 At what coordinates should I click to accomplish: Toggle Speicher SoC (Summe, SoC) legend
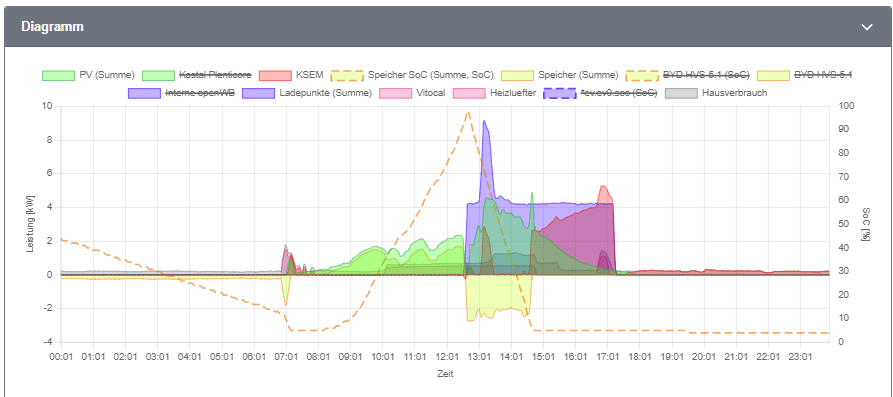(412, 75)
